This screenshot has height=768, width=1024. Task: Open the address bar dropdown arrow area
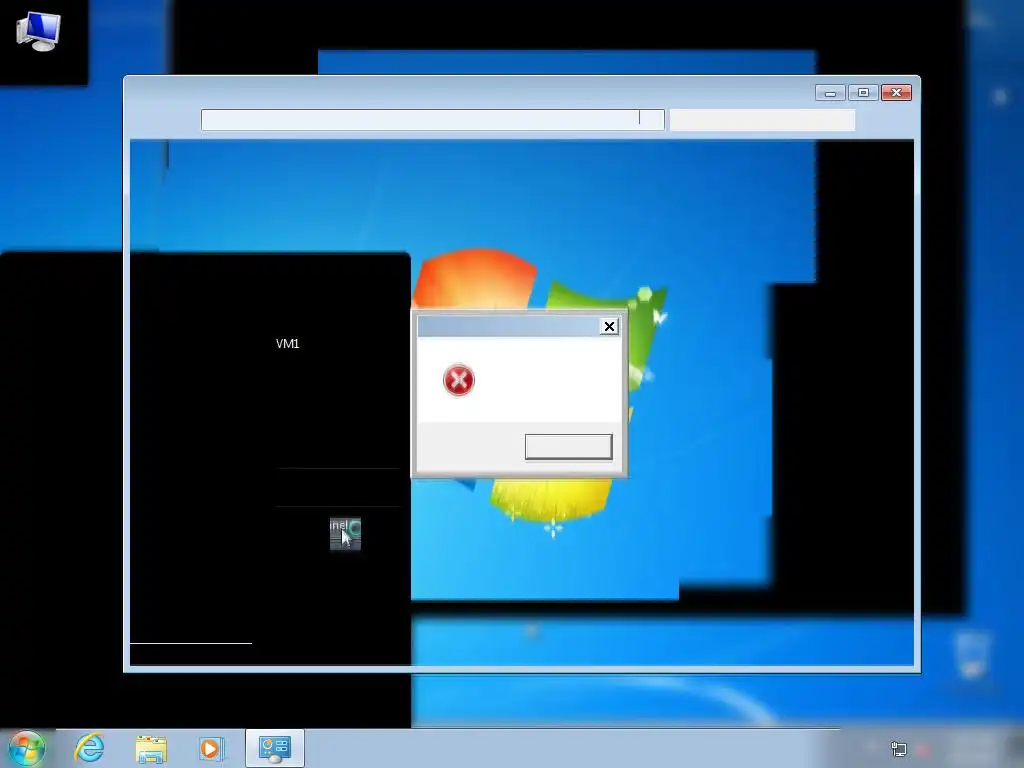coord(652,120)
